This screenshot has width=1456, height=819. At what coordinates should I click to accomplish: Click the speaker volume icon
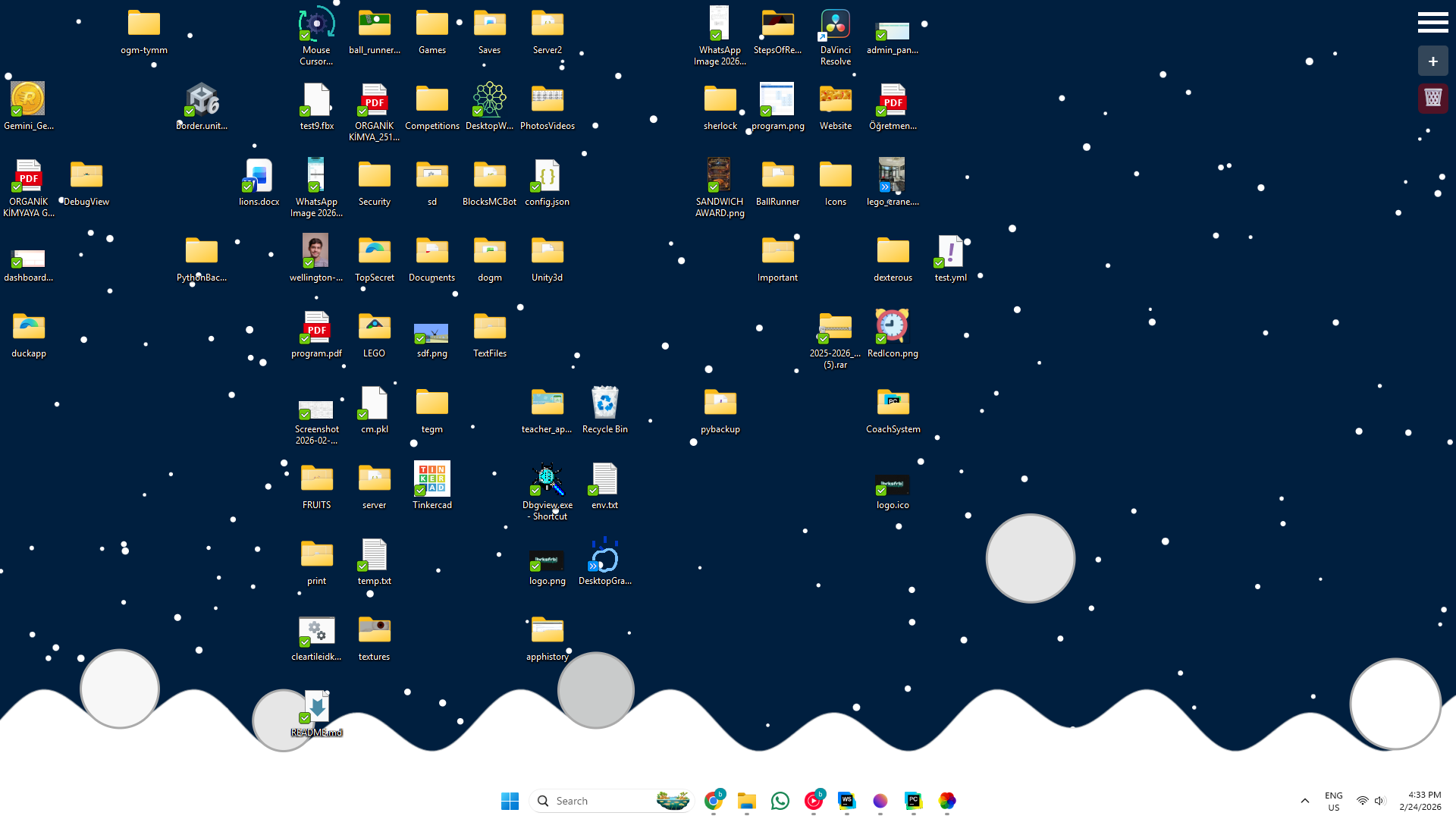(x=1379, y=801)
